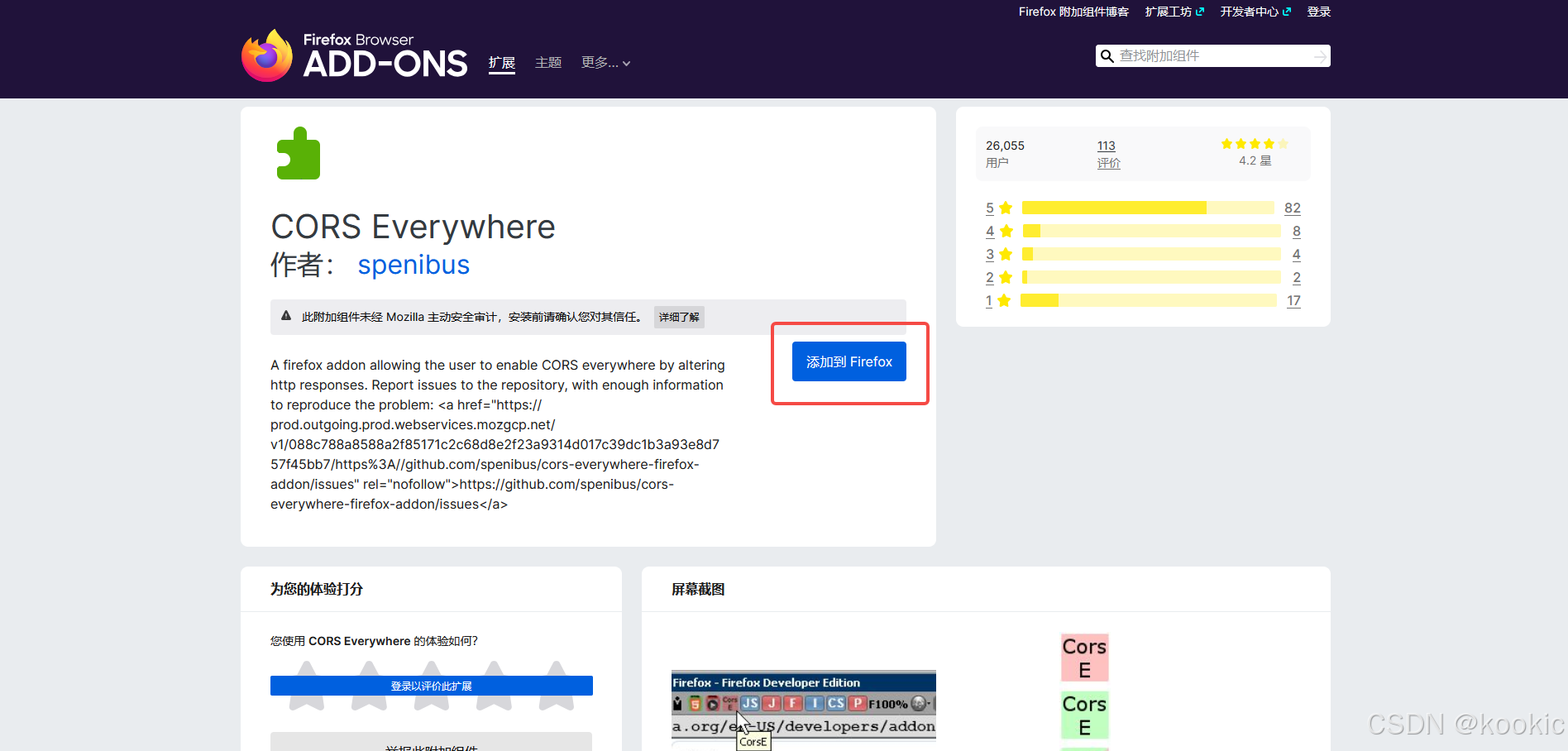Open the 扩展 tab in header
The image size is (1568, 751).
coord(501,63)
